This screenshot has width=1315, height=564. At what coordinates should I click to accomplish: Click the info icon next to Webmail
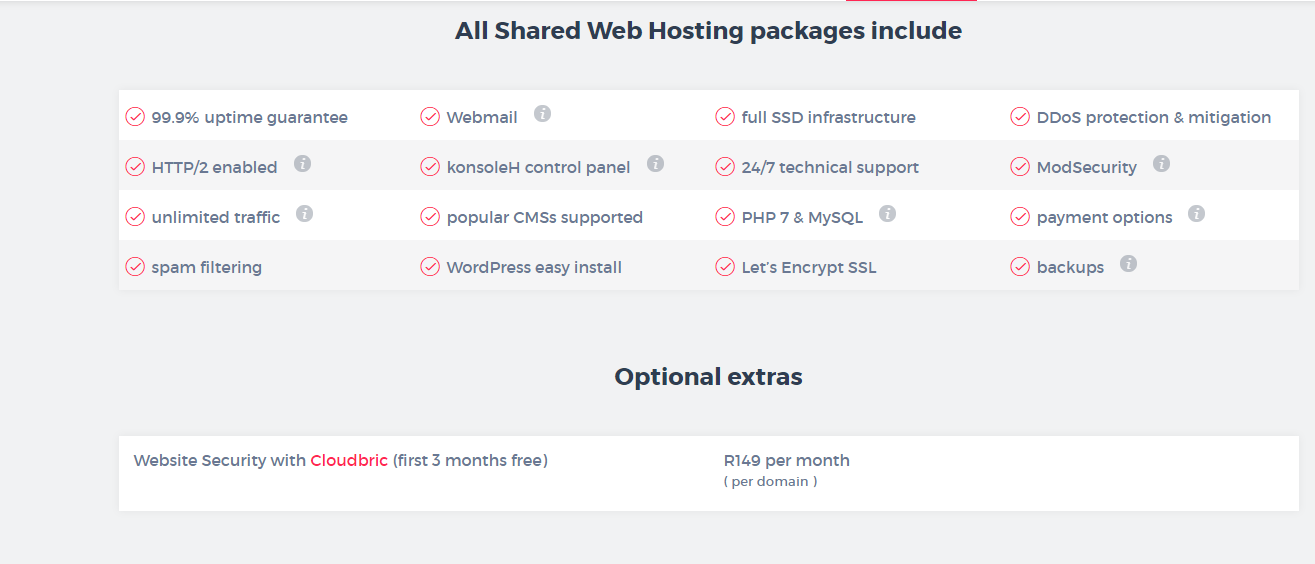pyautogui.click(x=542, y=114)
